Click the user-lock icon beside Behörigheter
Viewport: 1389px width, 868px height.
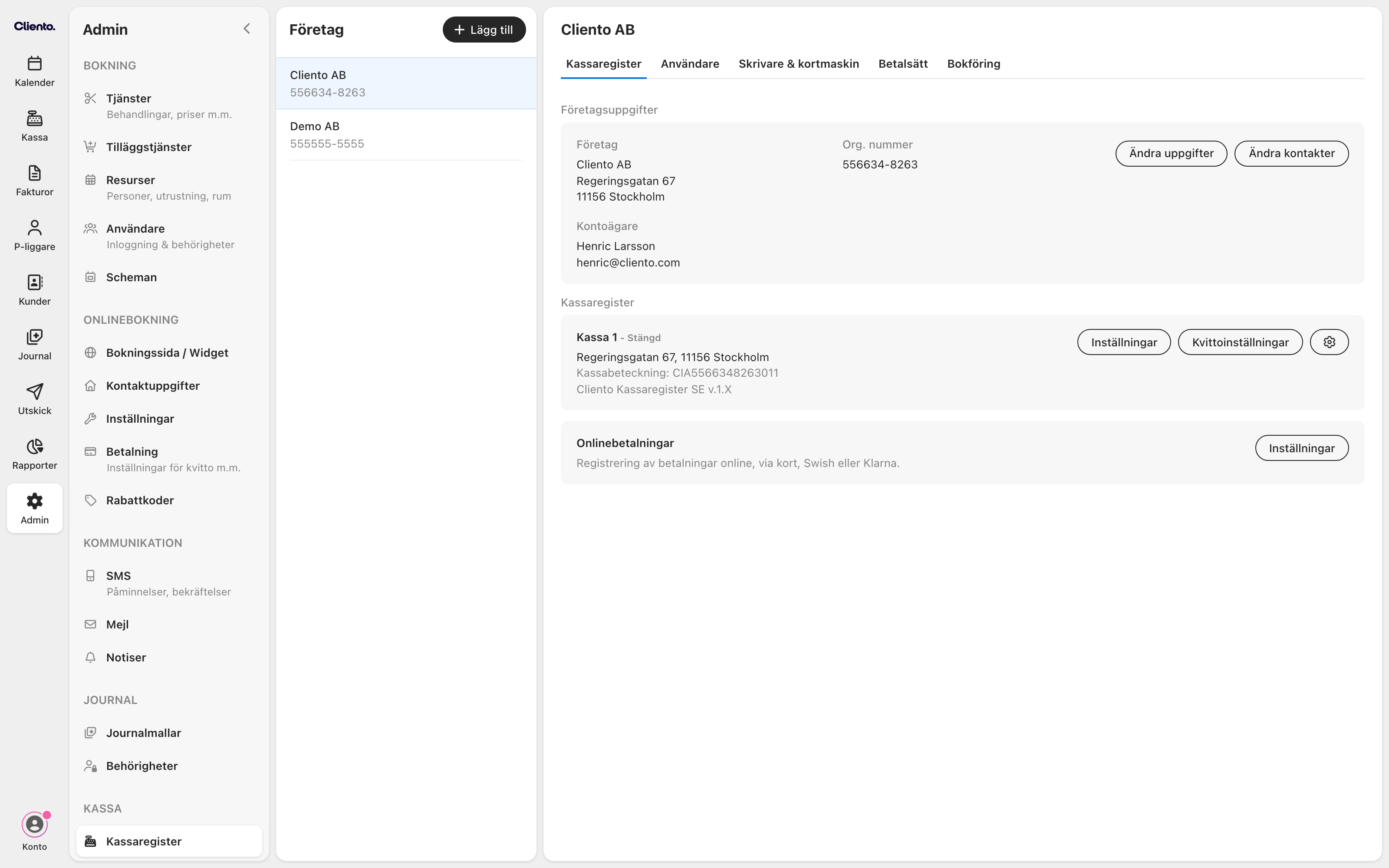pos(90,766)
